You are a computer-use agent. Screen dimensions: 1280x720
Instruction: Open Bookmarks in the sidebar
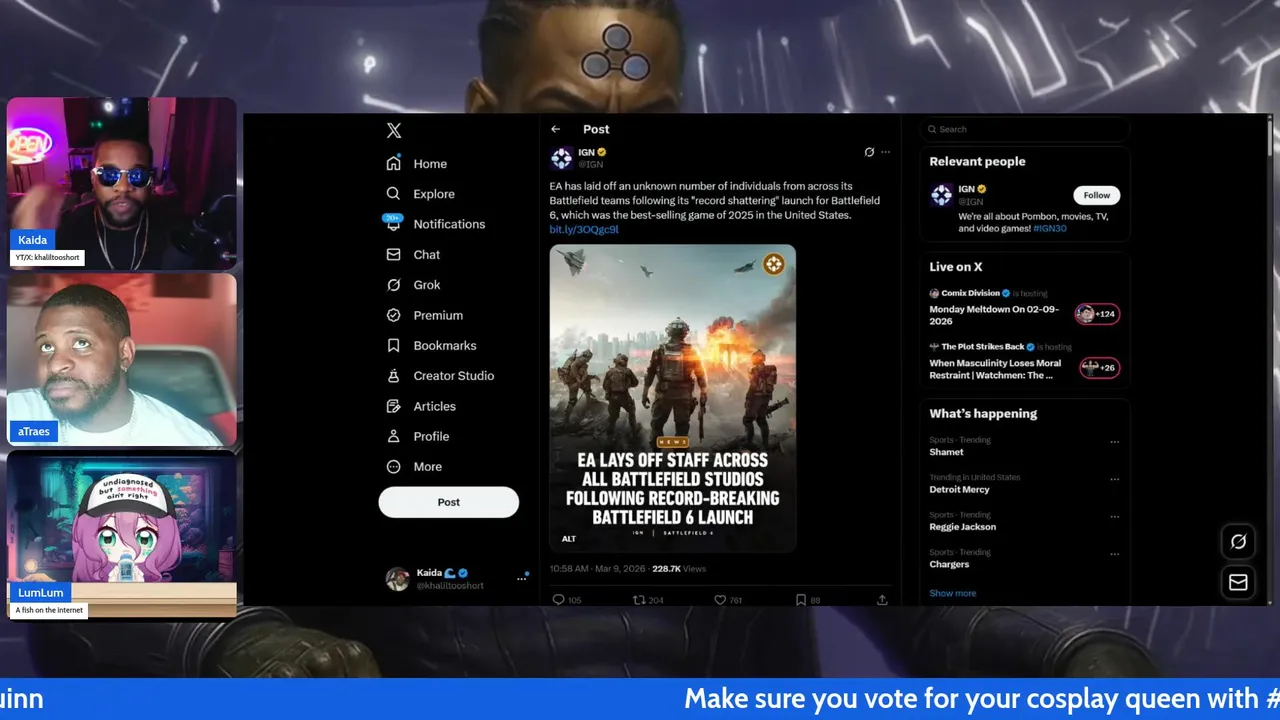pos(431,345)
